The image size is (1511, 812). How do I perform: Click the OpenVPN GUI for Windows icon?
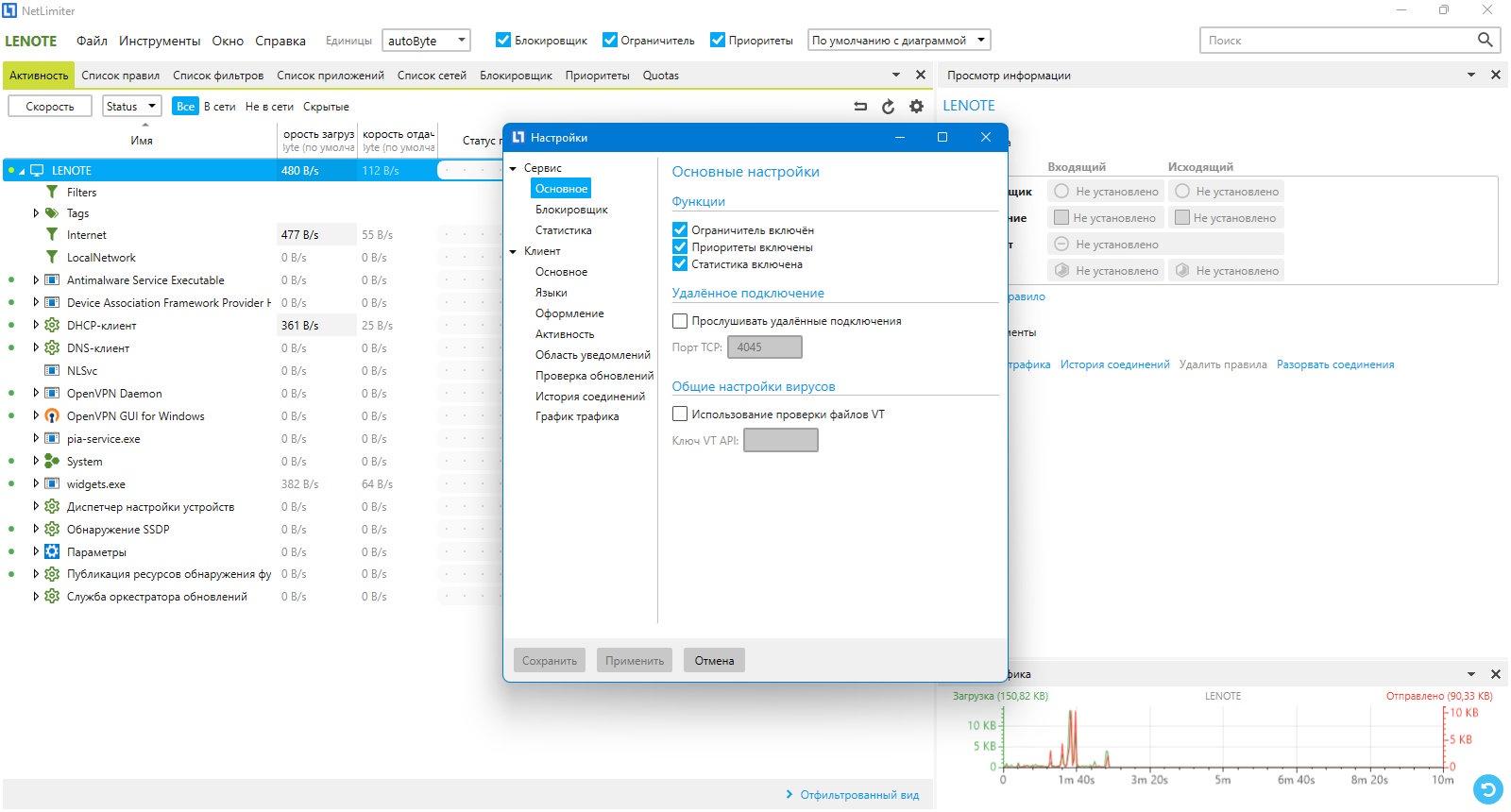click(52, 415)
